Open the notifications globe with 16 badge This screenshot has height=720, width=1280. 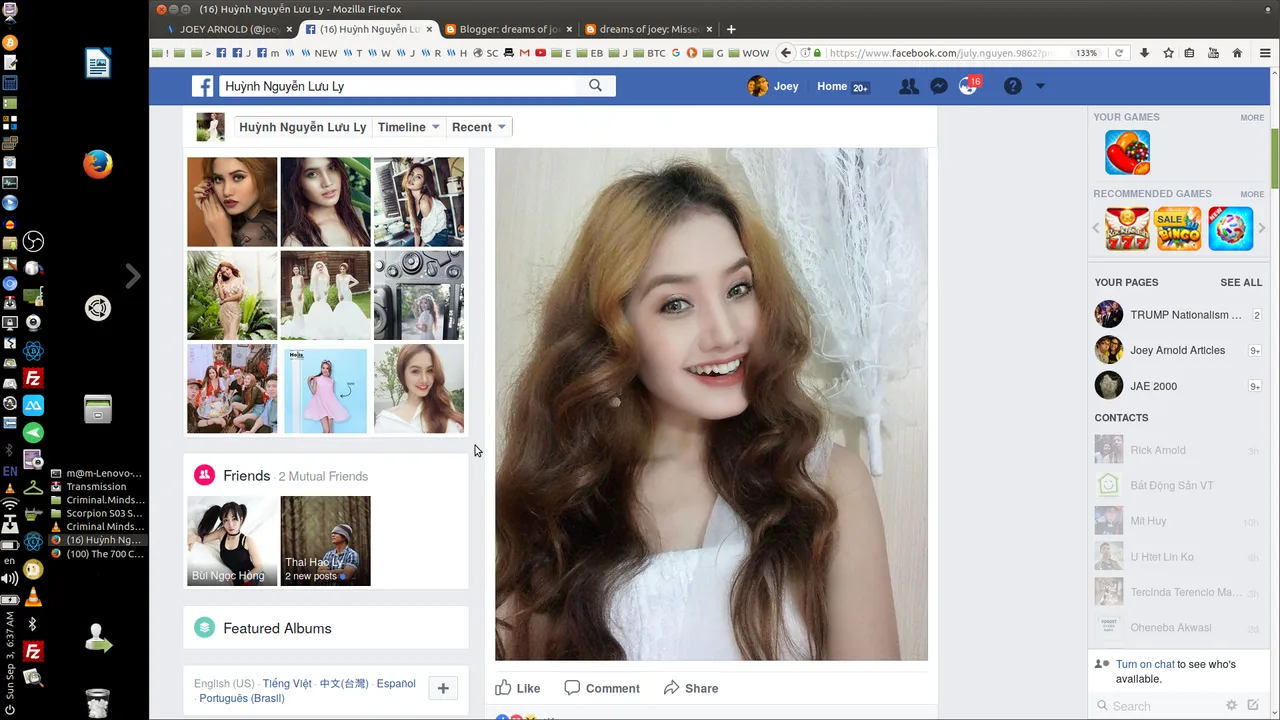point(968,87)
